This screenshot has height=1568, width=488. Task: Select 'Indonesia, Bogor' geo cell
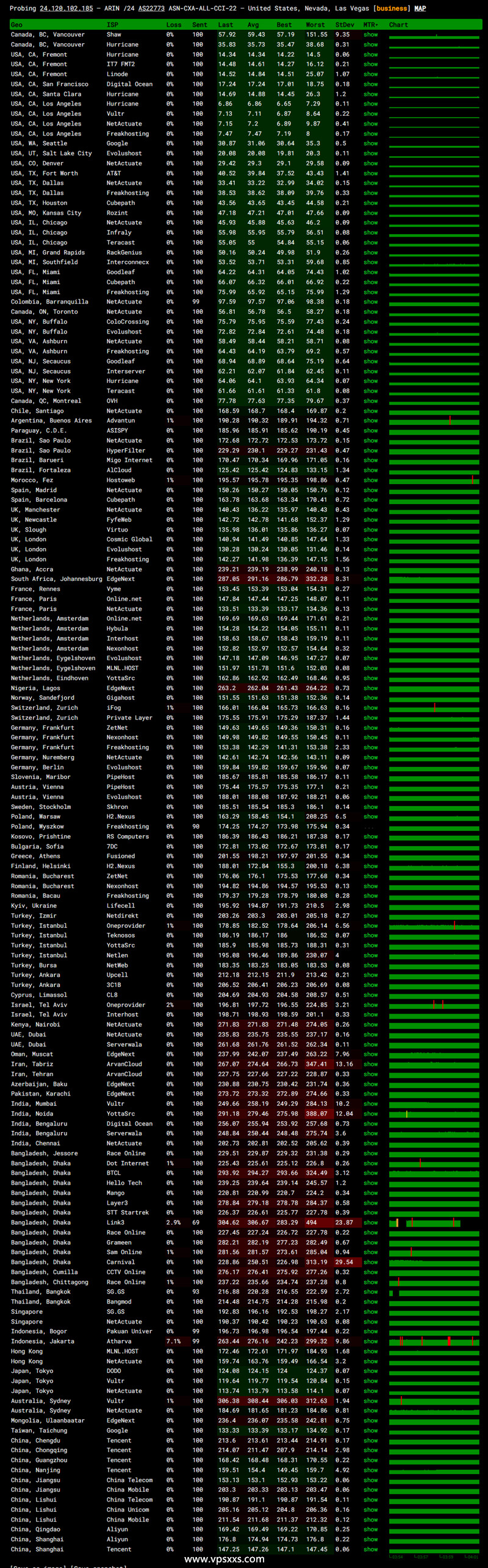38,1331
